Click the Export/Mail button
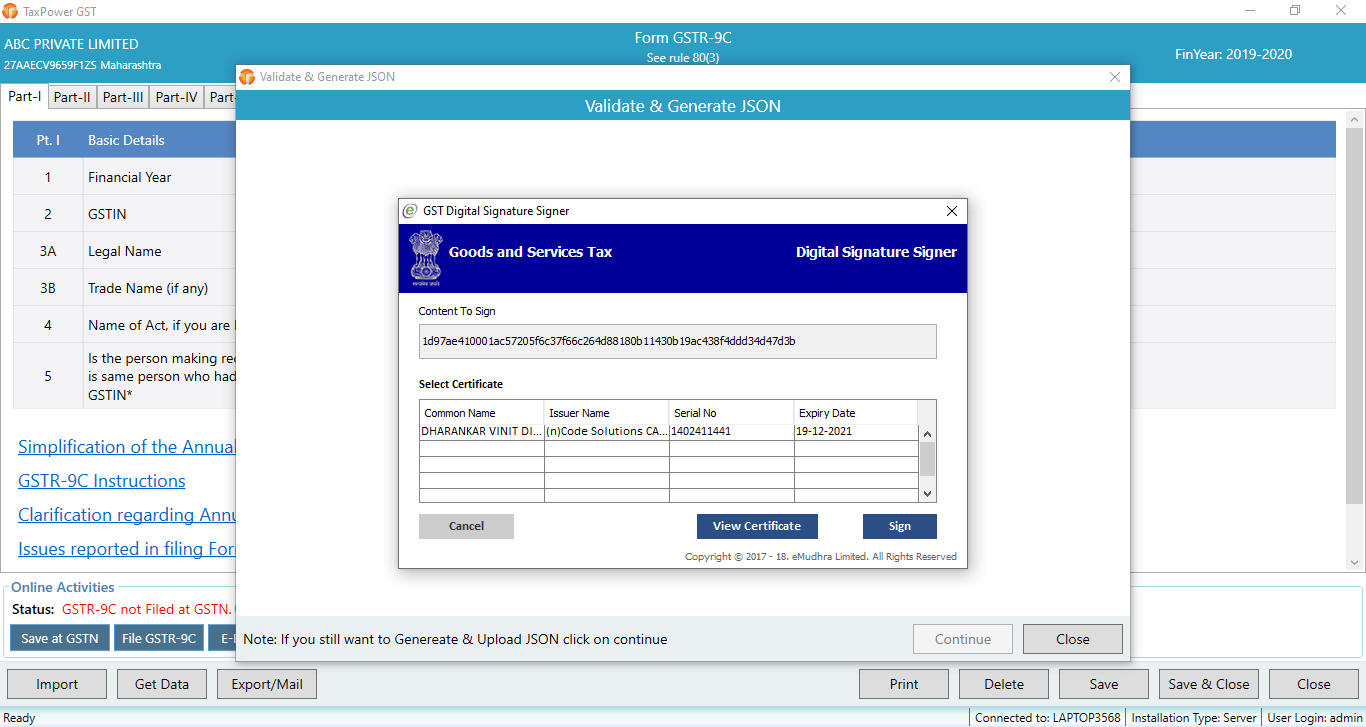This screenshot has width=1366, height=727. (267, 684)
